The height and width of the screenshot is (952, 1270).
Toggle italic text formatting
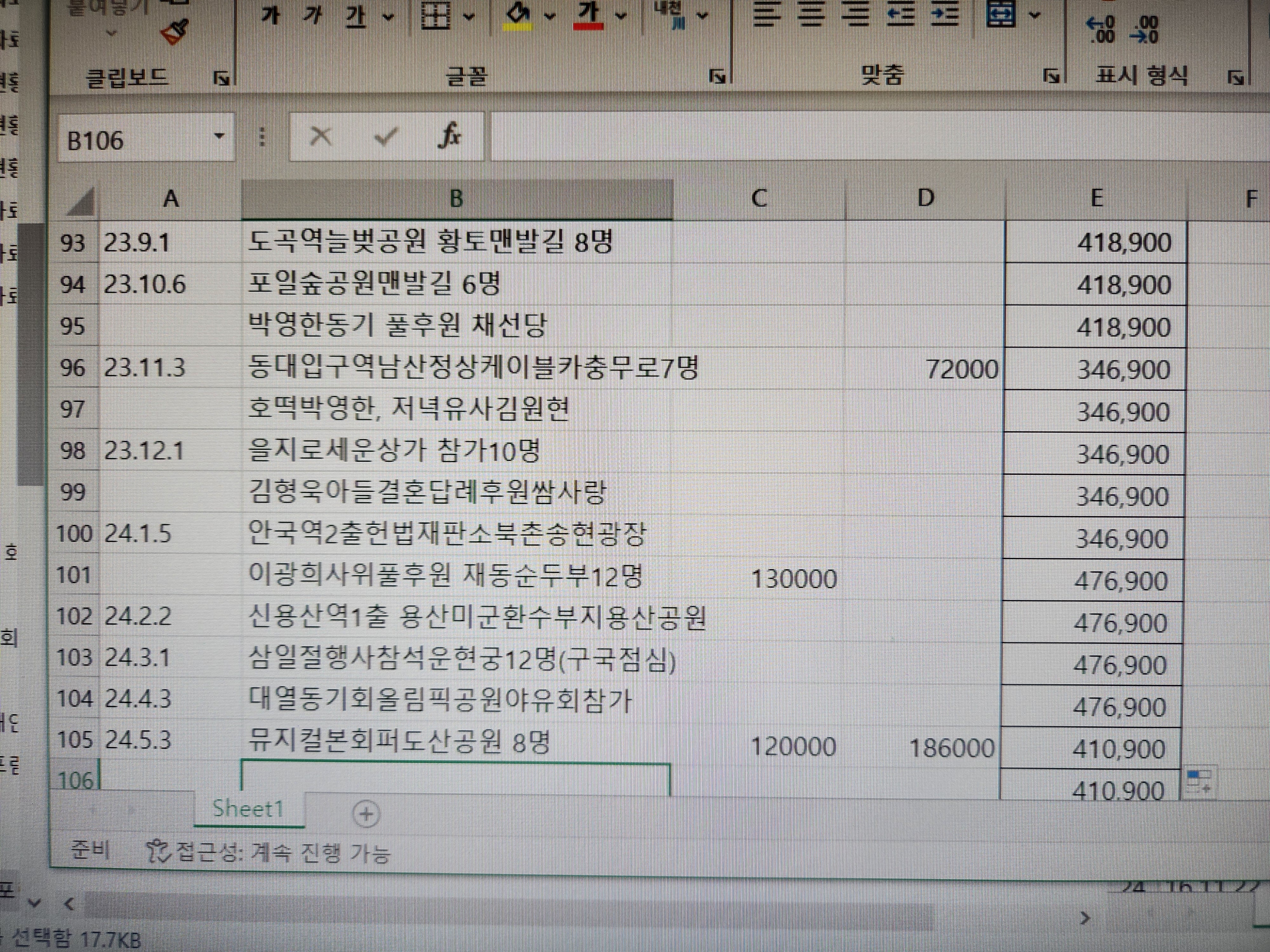313,16
